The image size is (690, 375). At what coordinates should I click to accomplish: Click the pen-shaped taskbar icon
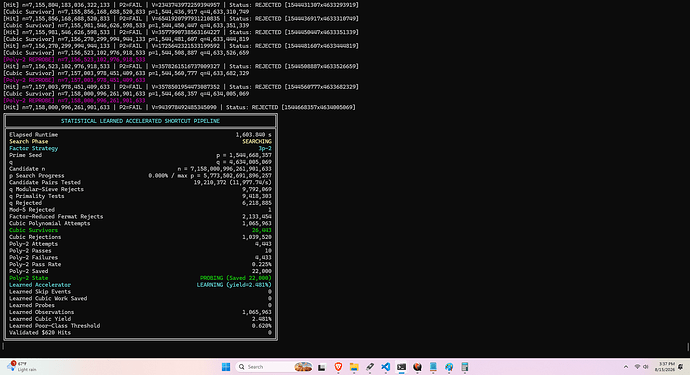pyautogui.click(x=370, y=367)
